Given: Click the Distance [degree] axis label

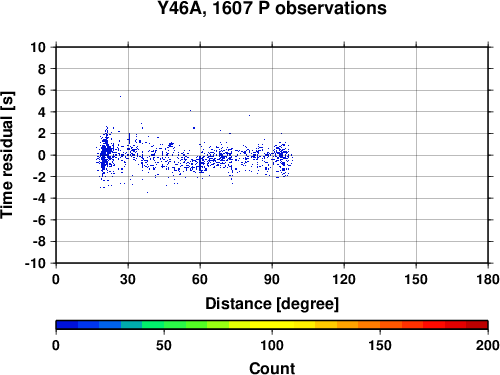Looking at the screenshot, I should (x=272, y=304).
